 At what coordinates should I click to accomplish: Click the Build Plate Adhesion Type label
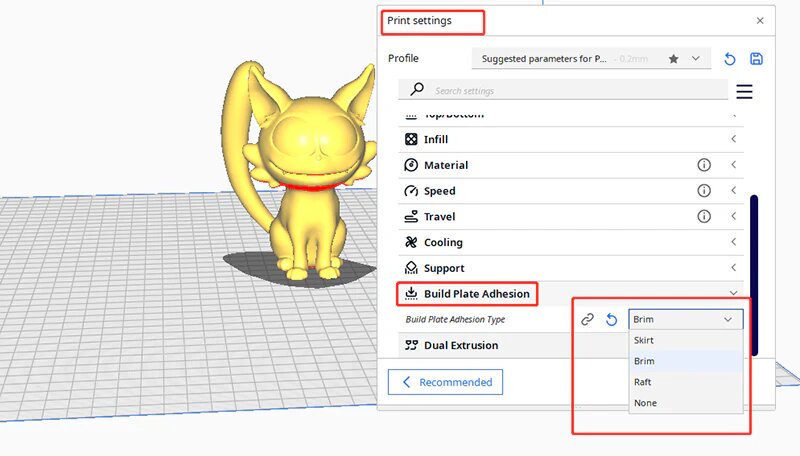455,319
